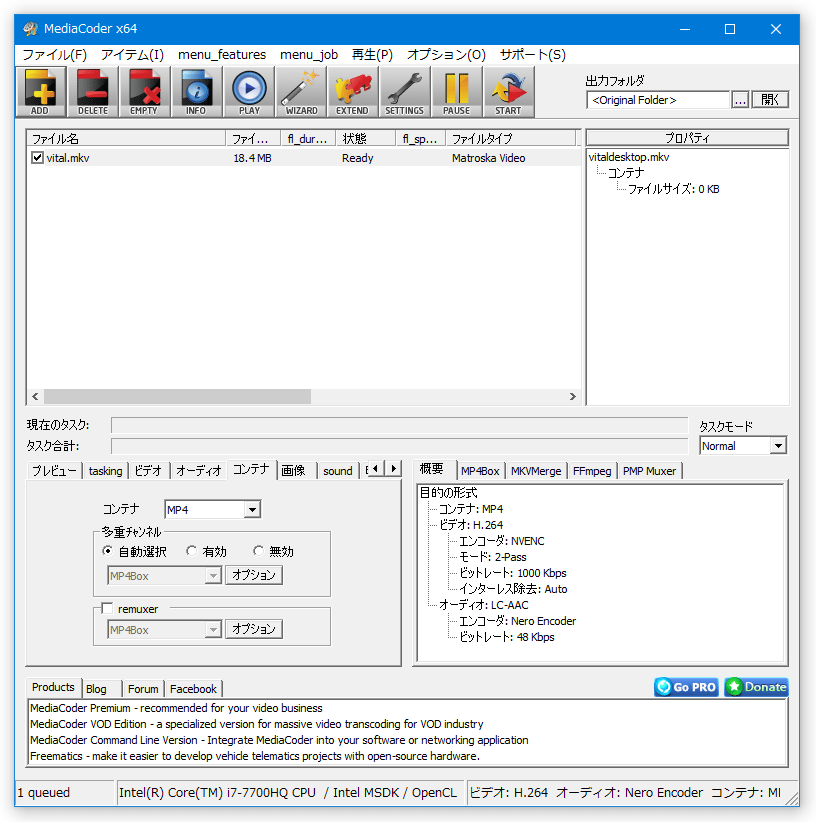Click the file list horizontal scrollbar thumb
816x822 pixels.
[x=177, y=396]
